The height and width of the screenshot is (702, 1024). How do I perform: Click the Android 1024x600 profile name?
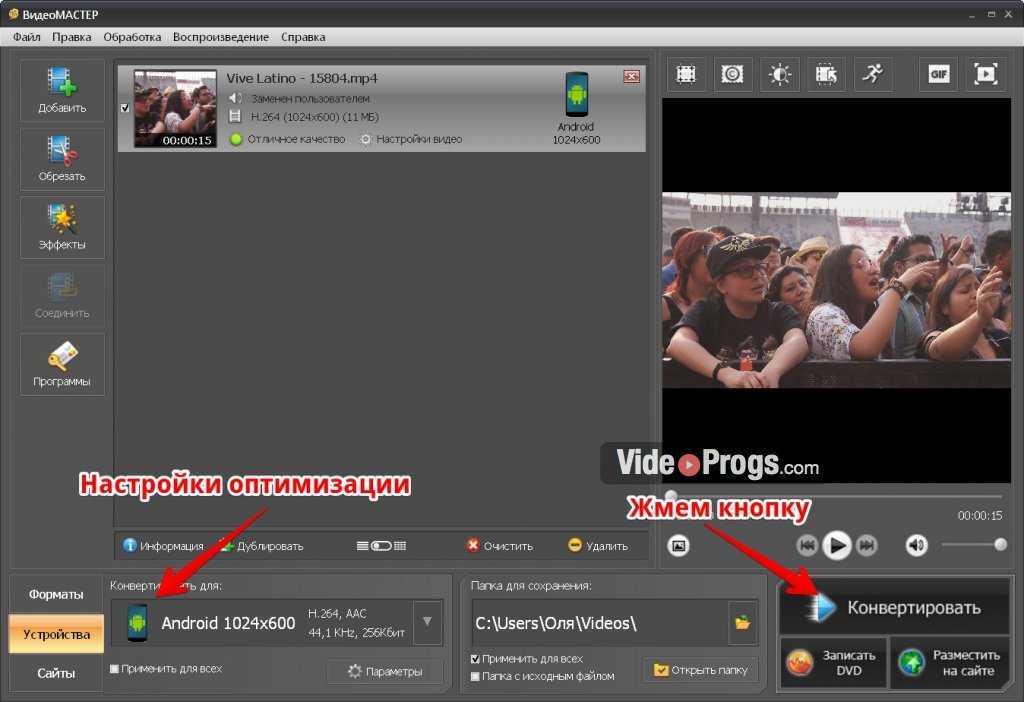click(228, 623)
